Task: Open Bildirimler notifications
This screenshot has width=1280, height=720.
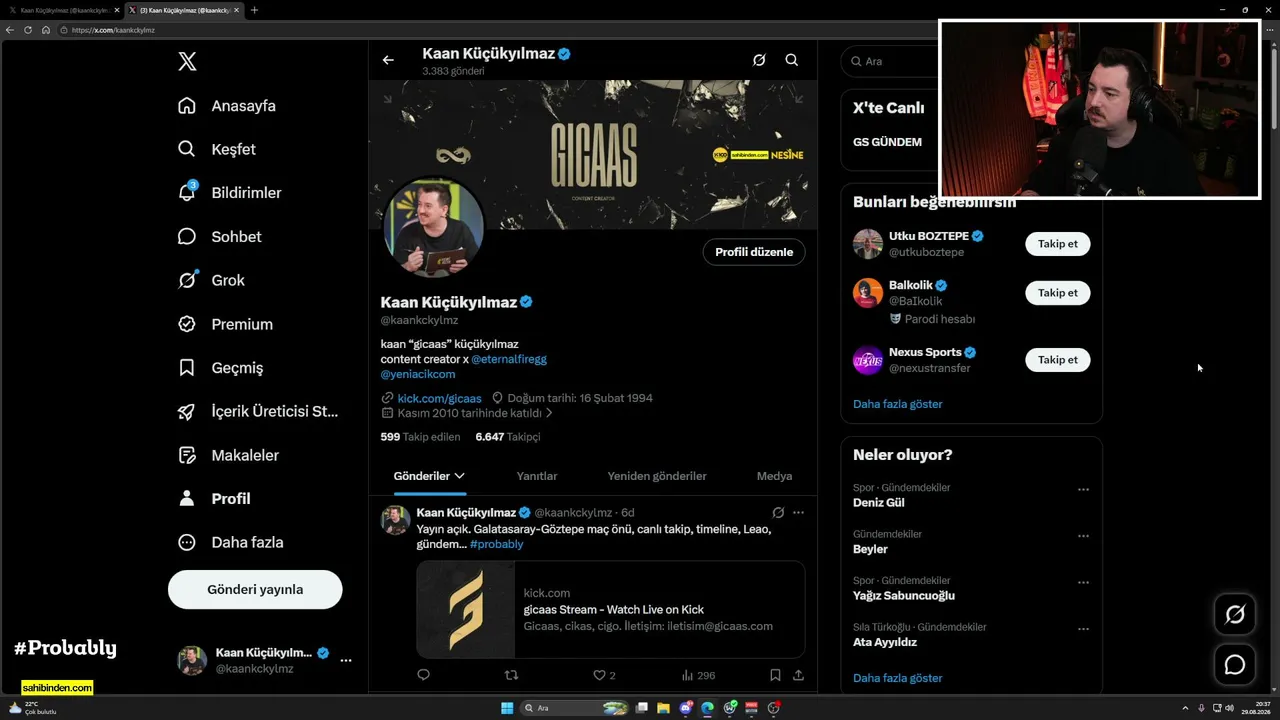Action: click(x=229, y=193)
